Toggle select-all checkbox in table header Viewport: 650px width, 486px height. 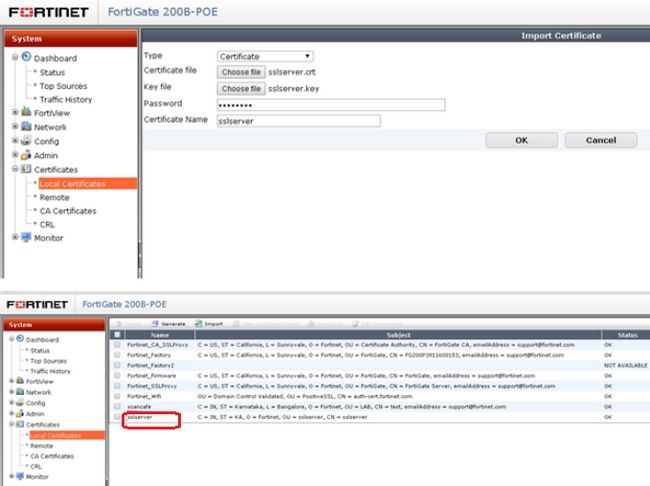pos(117,334)
